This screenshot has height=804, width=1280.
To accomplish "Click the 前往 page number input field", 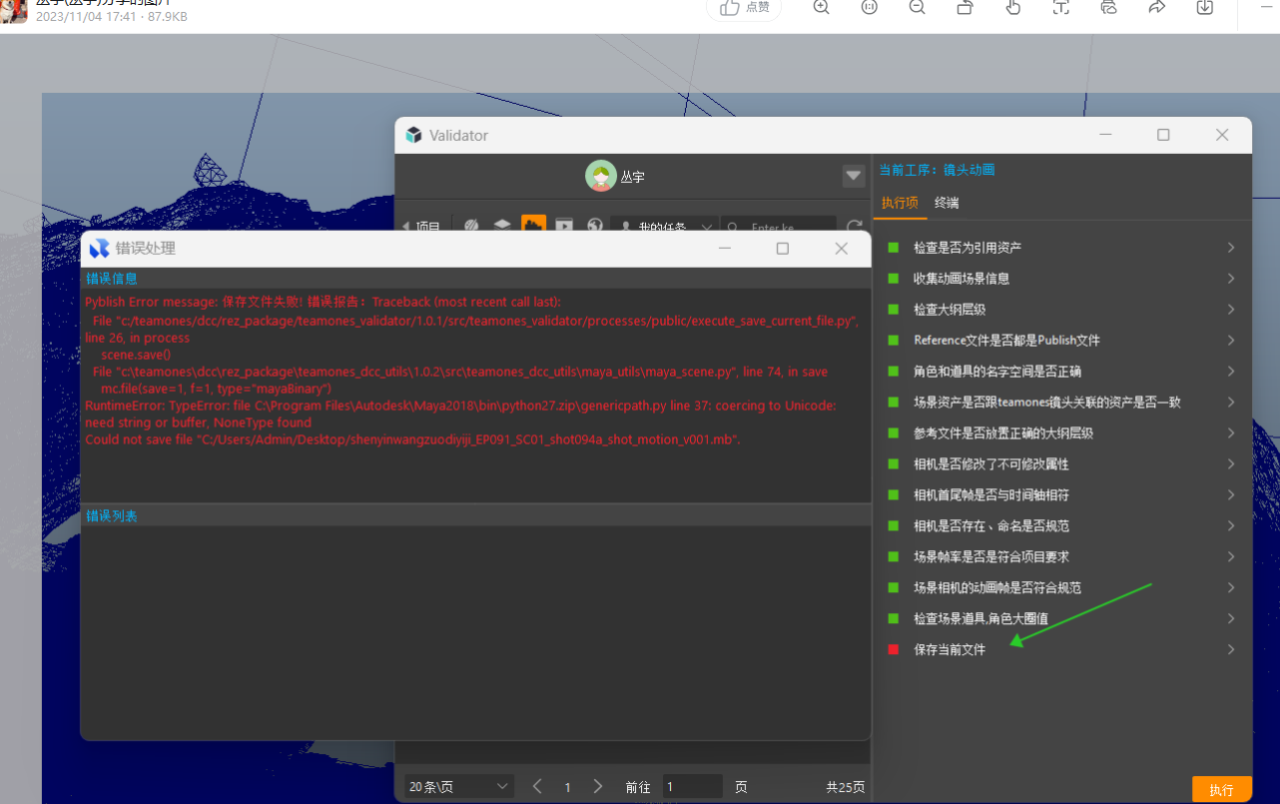I will click(691, 787).
